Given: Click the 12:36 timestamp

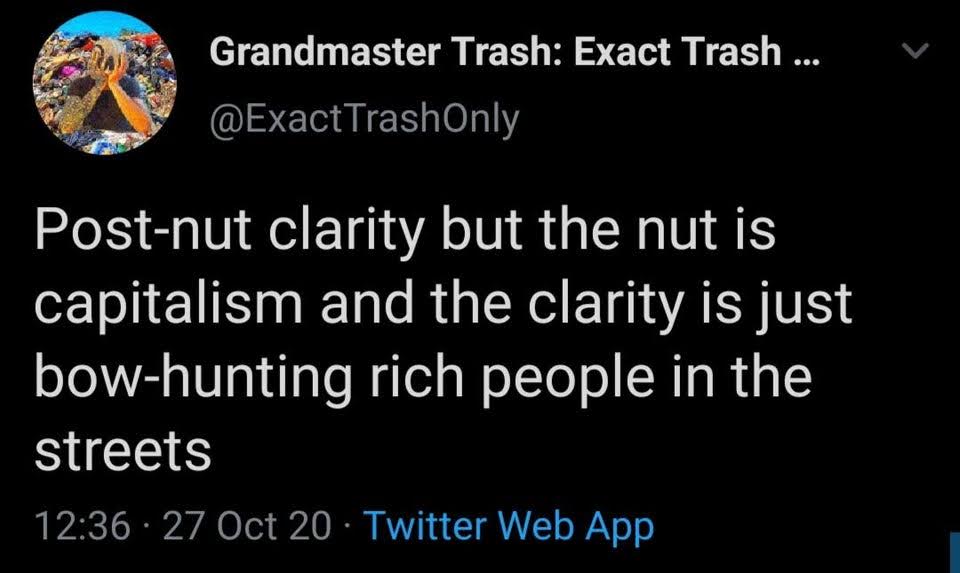Looking at the screenshot, I should [81, 524].
